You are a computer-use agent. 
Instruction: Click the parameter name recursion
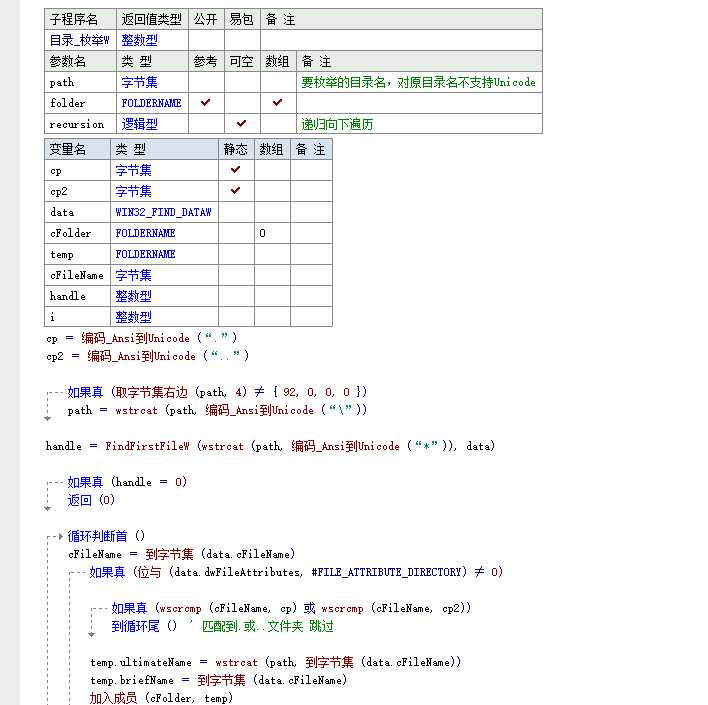[77, 124]
